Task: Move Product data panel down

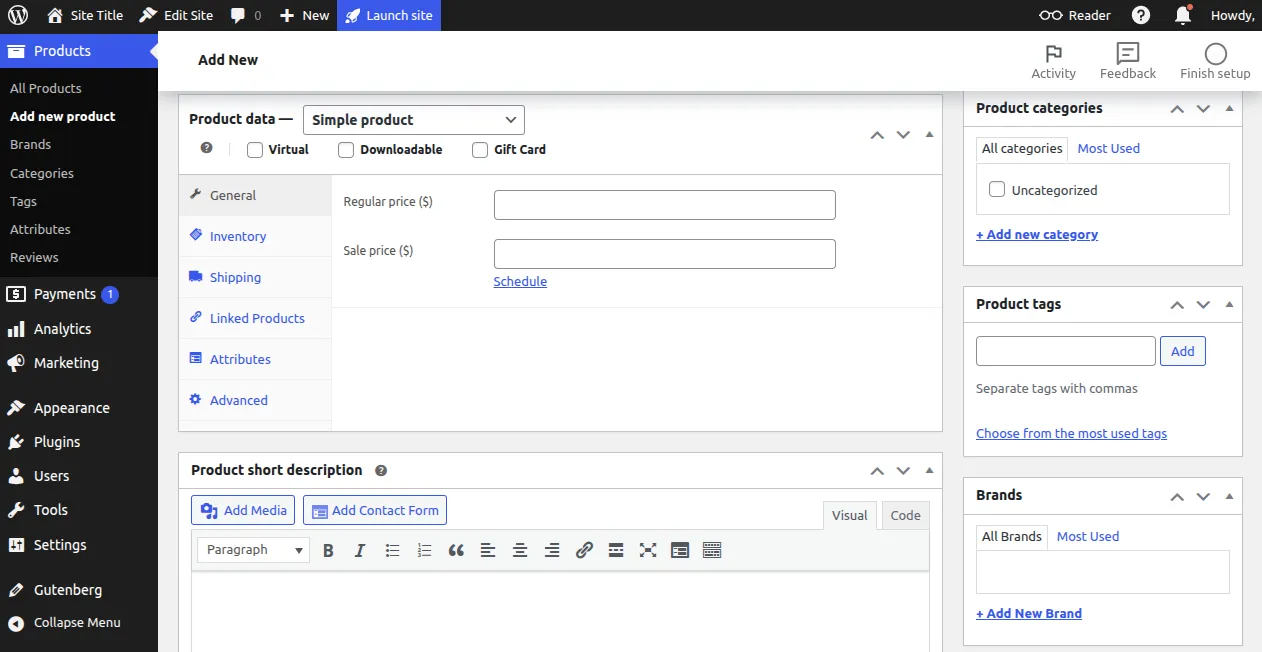Action: (x=903, y=134)
